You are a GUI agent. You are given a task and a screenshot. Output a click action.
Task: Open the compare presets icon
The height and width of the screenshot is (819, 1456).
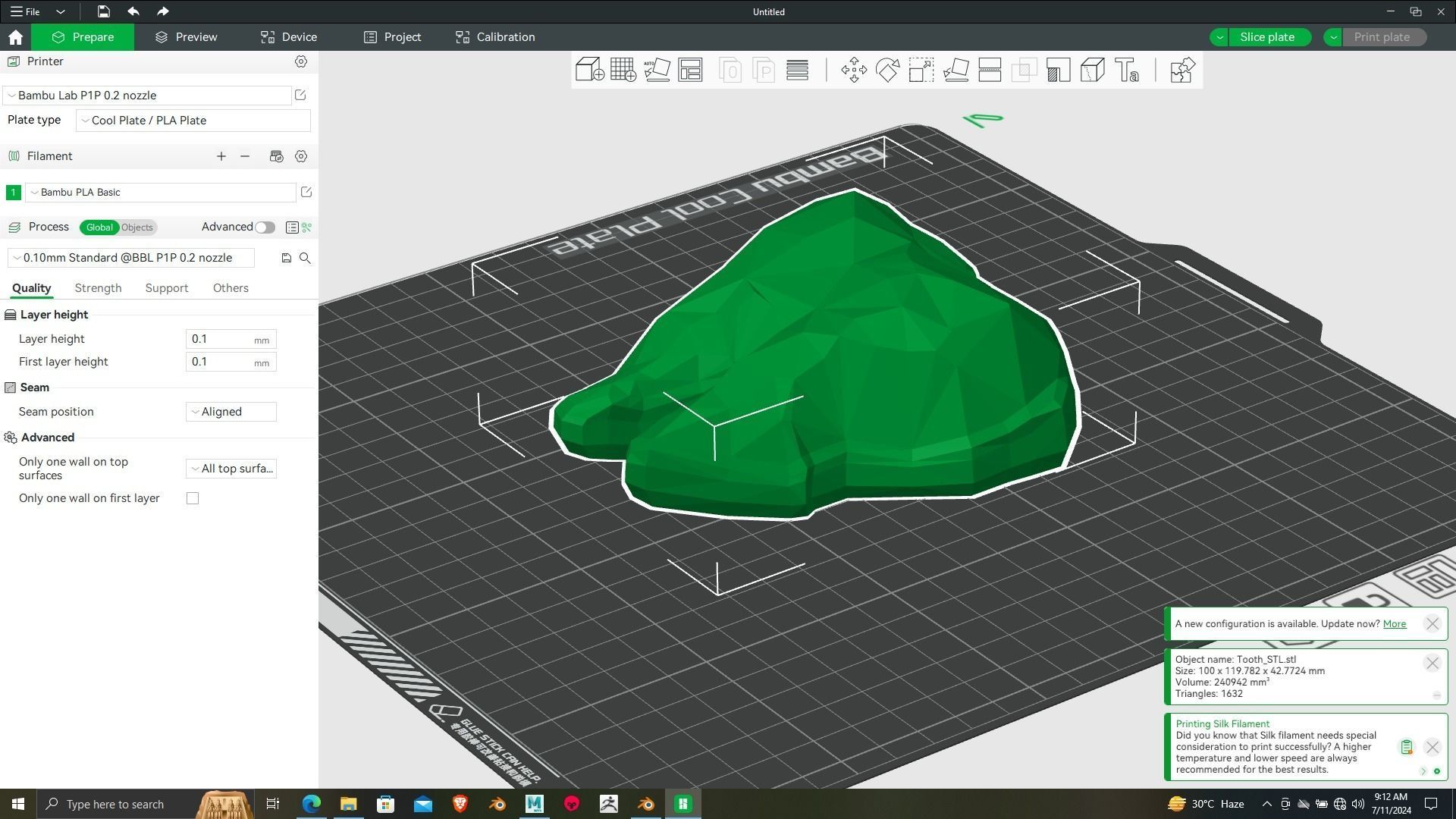click(x=306, y=227)
